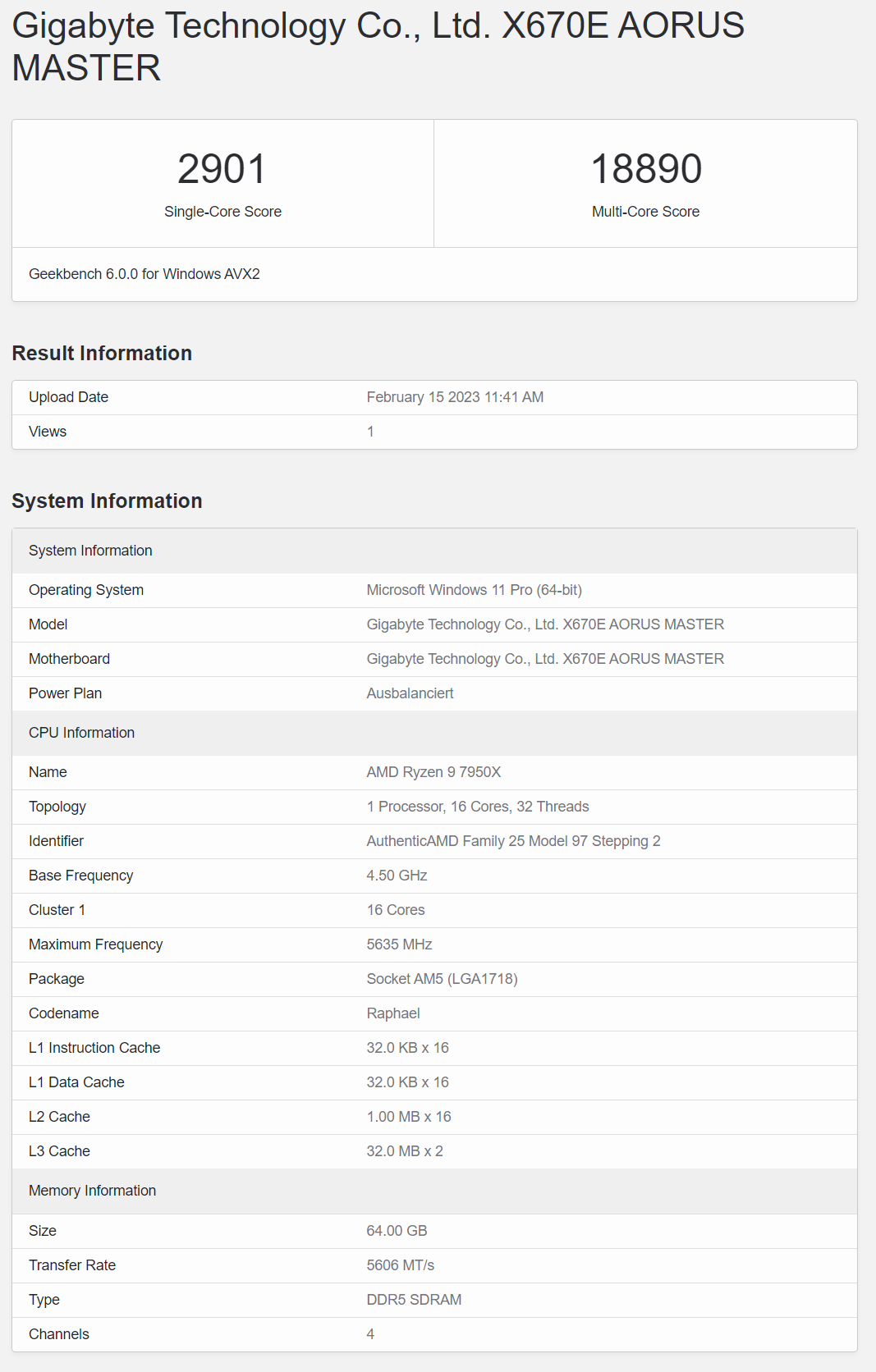Image resolution: width=876 pixels, height=1372 pixels.
Task: Click the Operating System label
Action: (86, 590)
